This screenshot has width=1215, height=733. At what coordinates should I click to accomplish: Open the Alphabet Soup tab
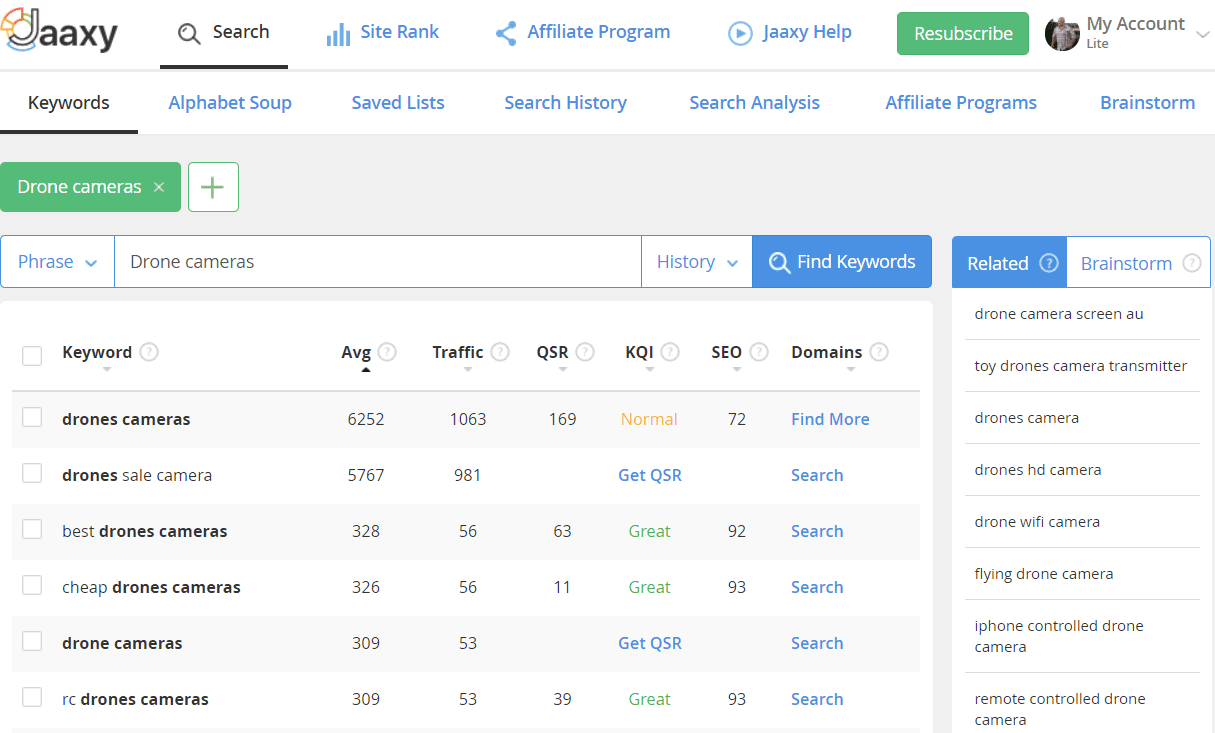coord(230,102)
